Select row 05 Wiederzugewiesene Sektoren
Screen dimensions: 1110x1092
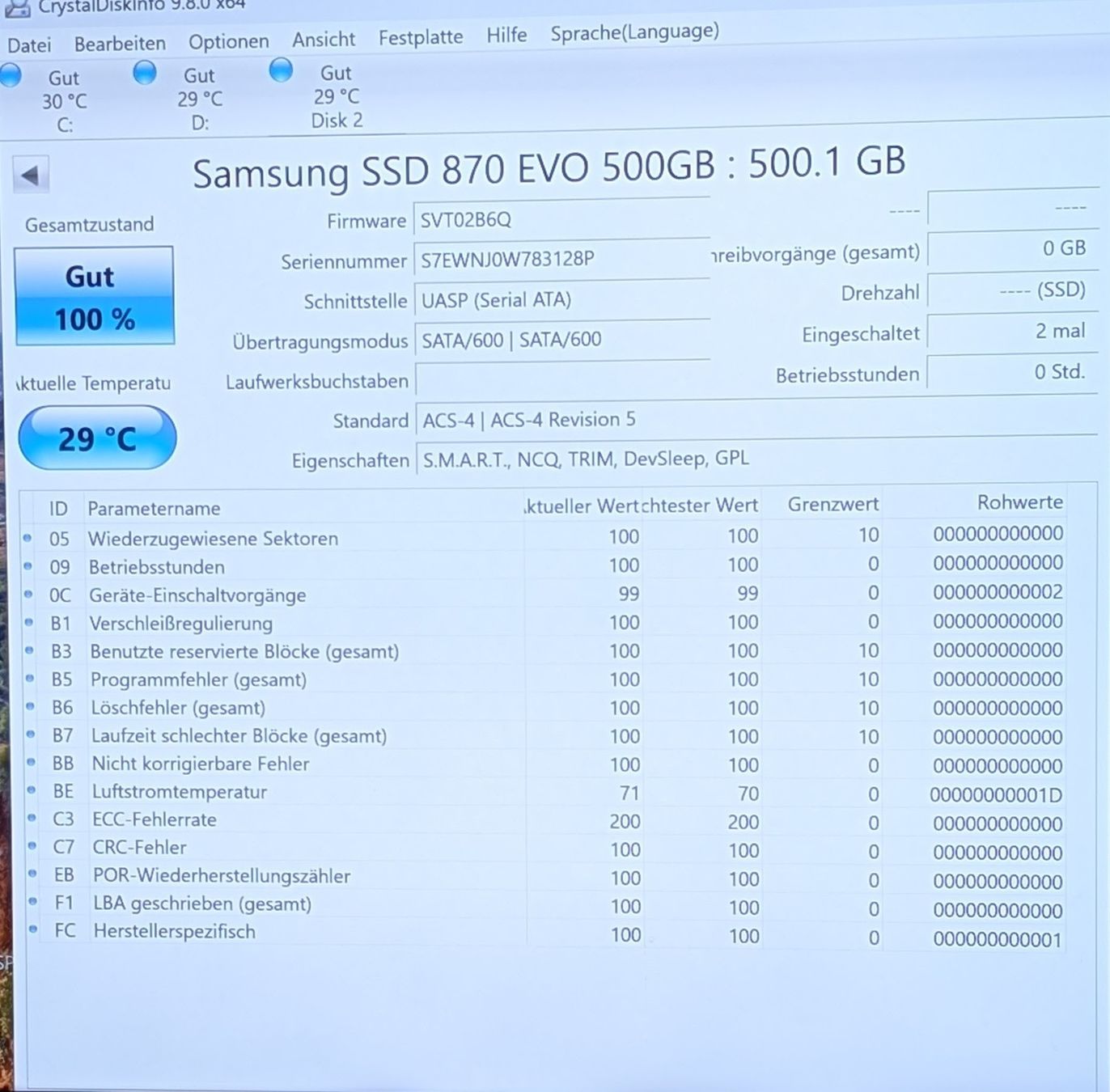(542, 536)
